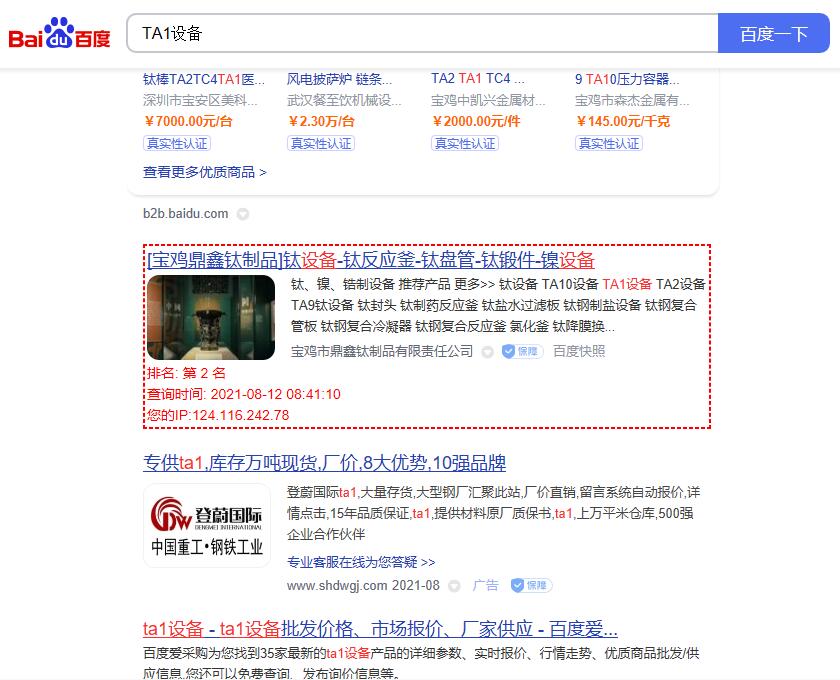
Task: Click price ¥145.00元/千克
Action: tap(623, 121)
